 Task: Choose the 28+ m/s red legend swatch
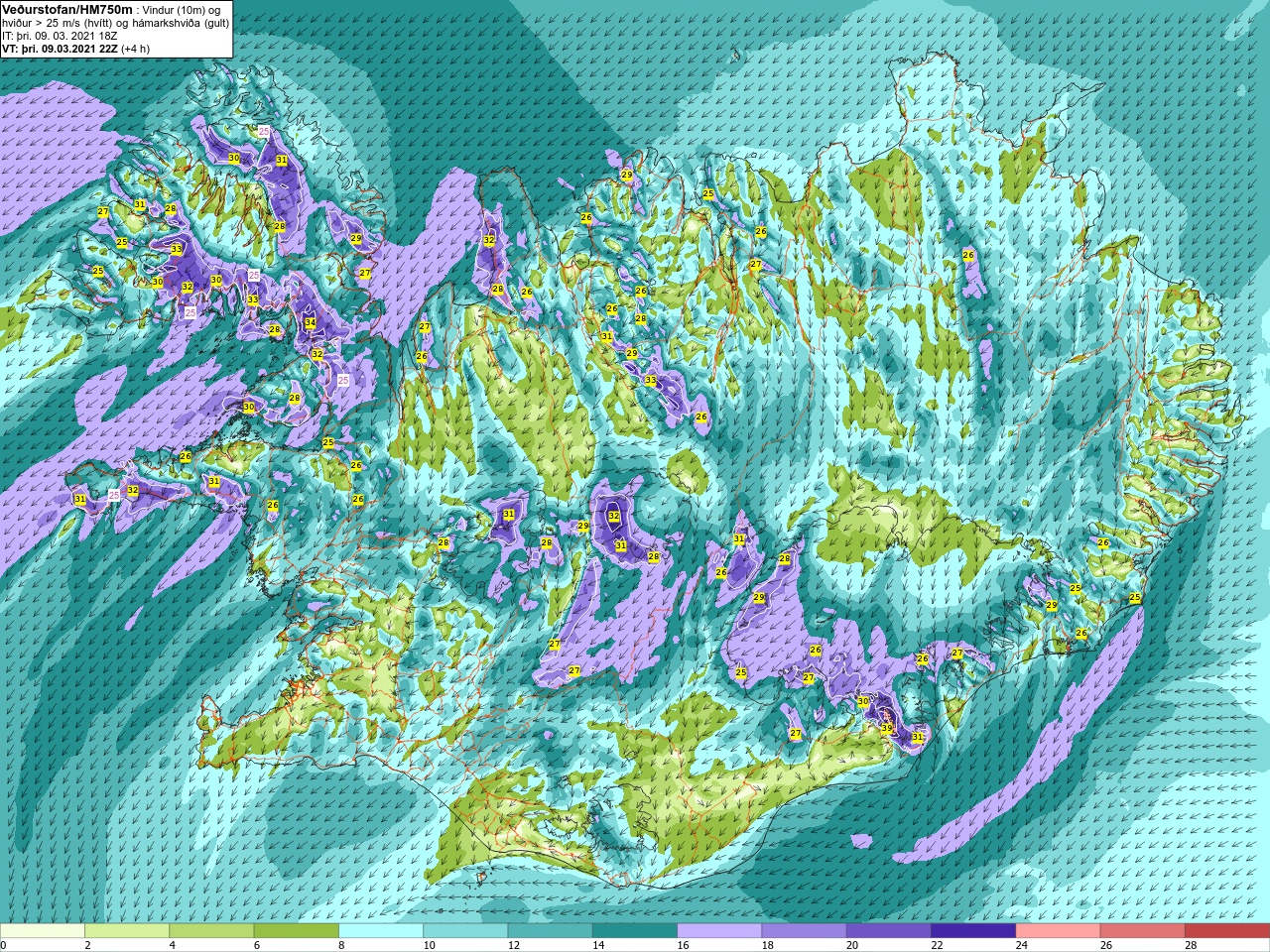click(1227, 931)
